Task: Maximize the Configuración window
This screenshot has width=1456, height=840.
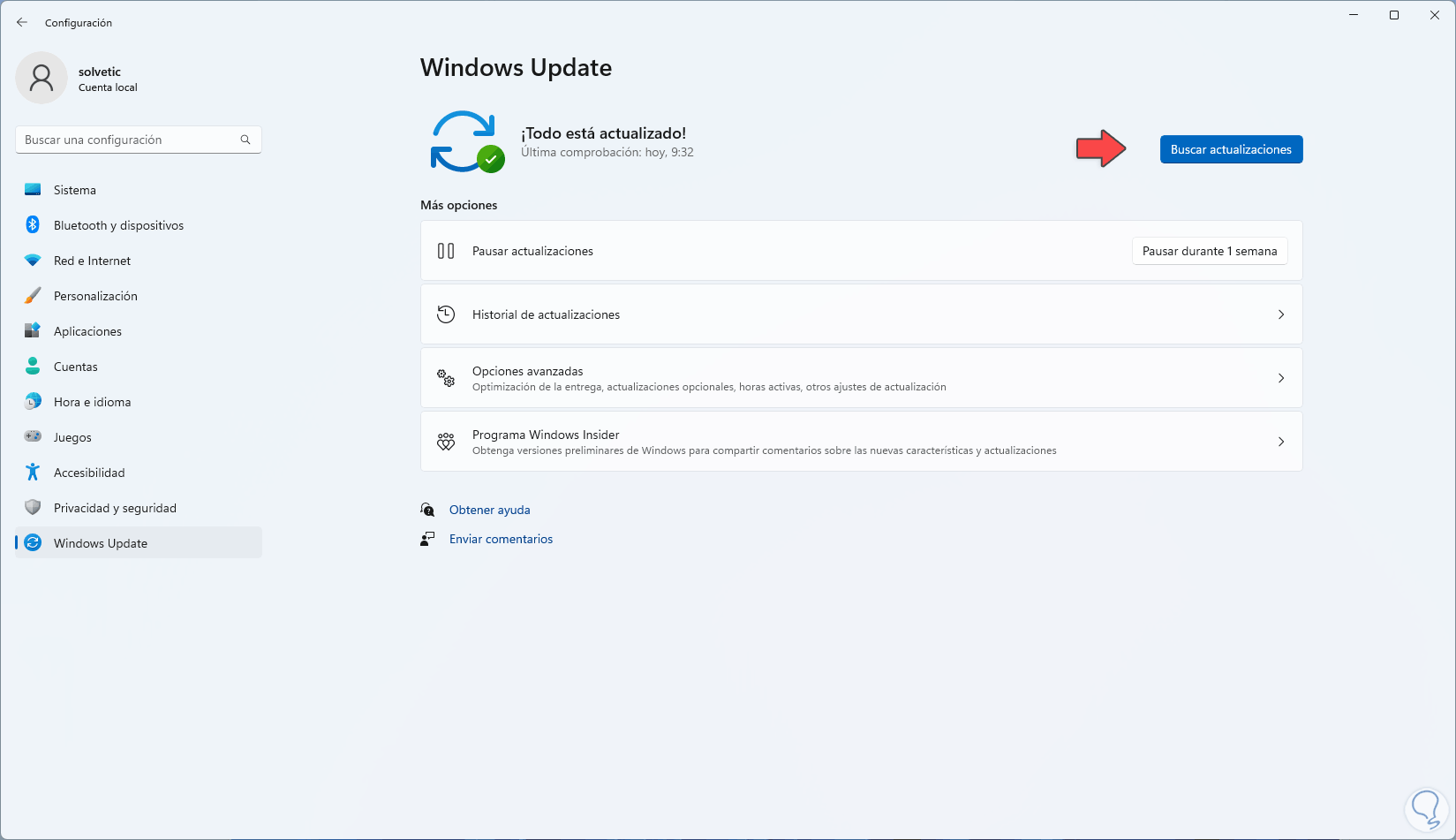Action: pyautogui.click(x=1394, y=15)
